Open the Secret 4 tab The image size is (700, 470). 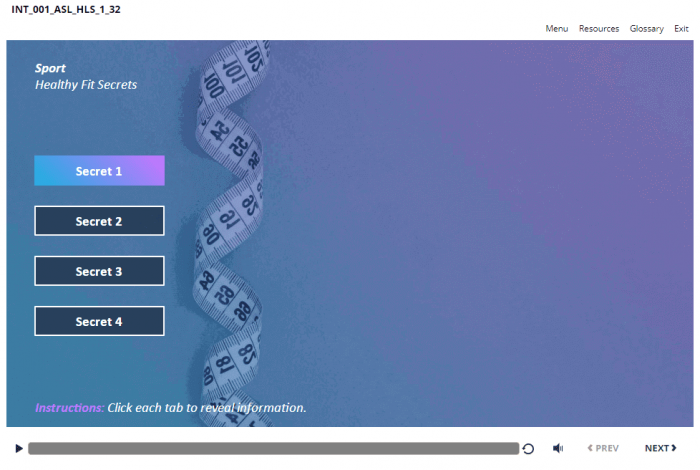99,321
